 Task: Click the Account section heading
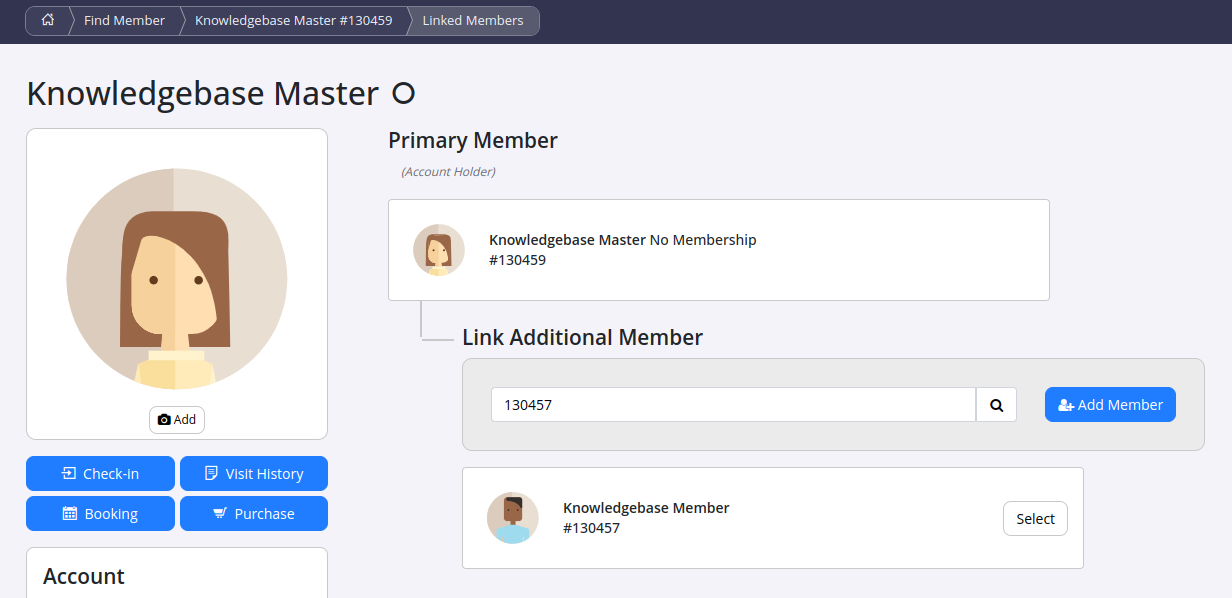coord(84,576)
